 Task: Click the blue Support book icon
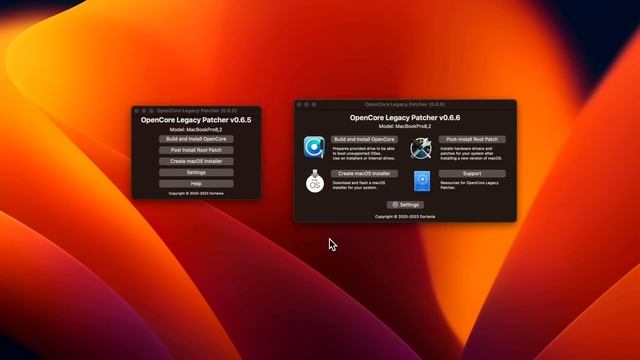422,181
